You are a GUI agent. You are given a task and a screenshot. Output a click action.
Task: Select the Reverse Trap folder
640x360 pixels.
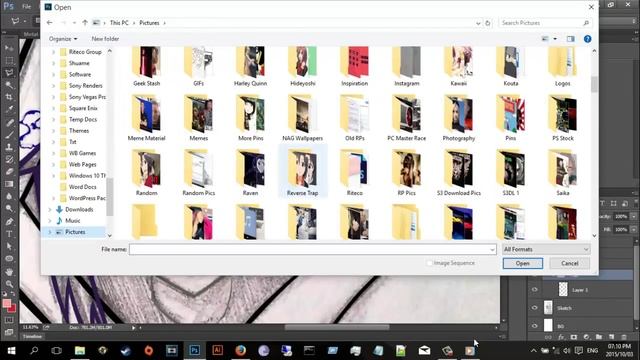[302, 172]
